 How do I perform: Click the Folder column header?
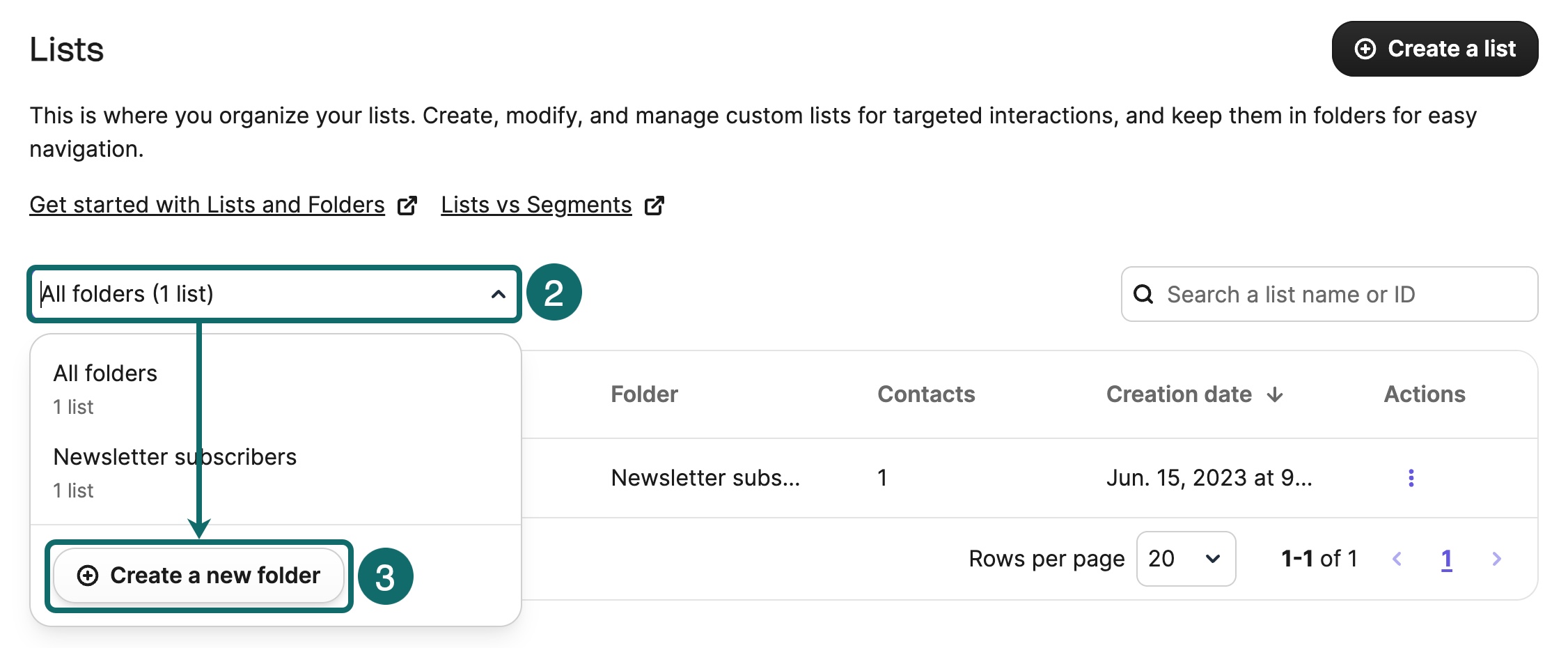pos(644,394)
